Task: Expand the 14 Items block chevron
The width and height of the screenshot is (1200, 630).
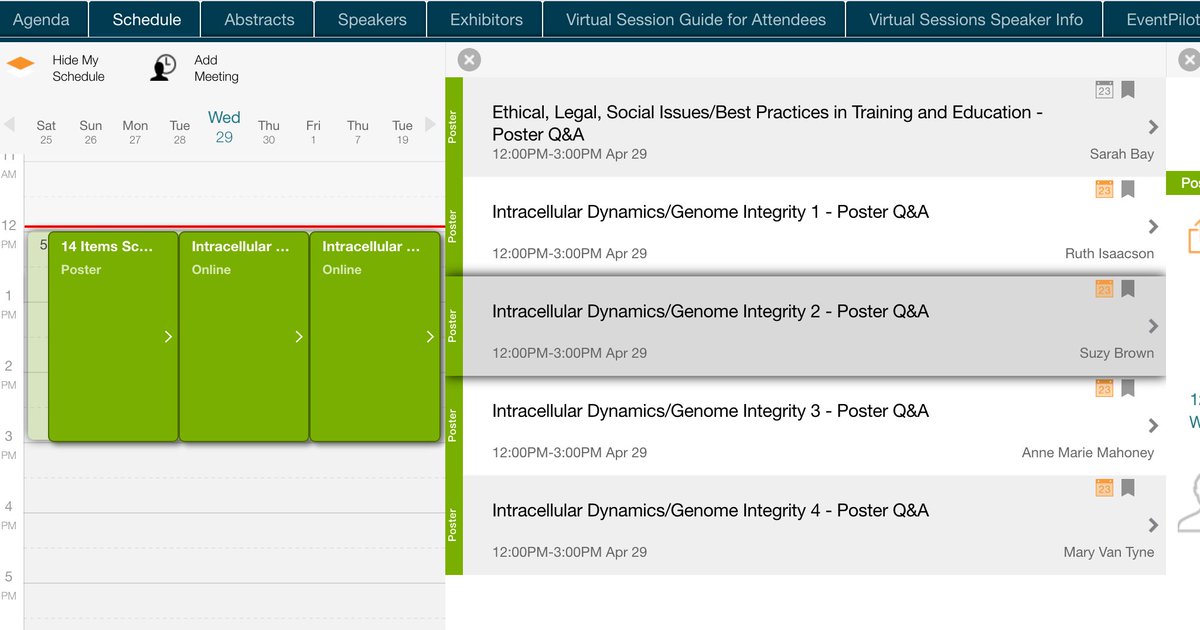Action: (x=168, y=337)
